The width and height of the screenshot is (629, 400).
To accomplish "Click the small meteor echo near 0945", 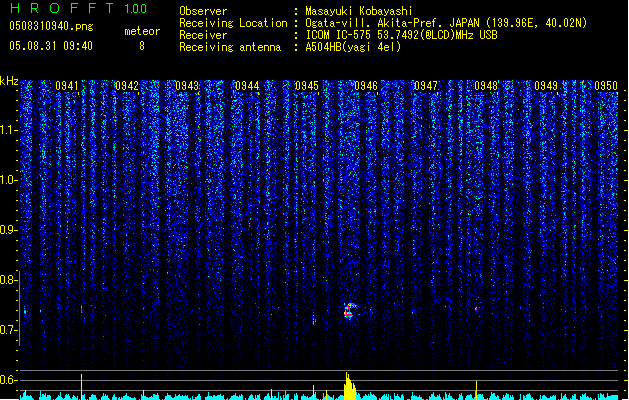I will tap(314, 320).
